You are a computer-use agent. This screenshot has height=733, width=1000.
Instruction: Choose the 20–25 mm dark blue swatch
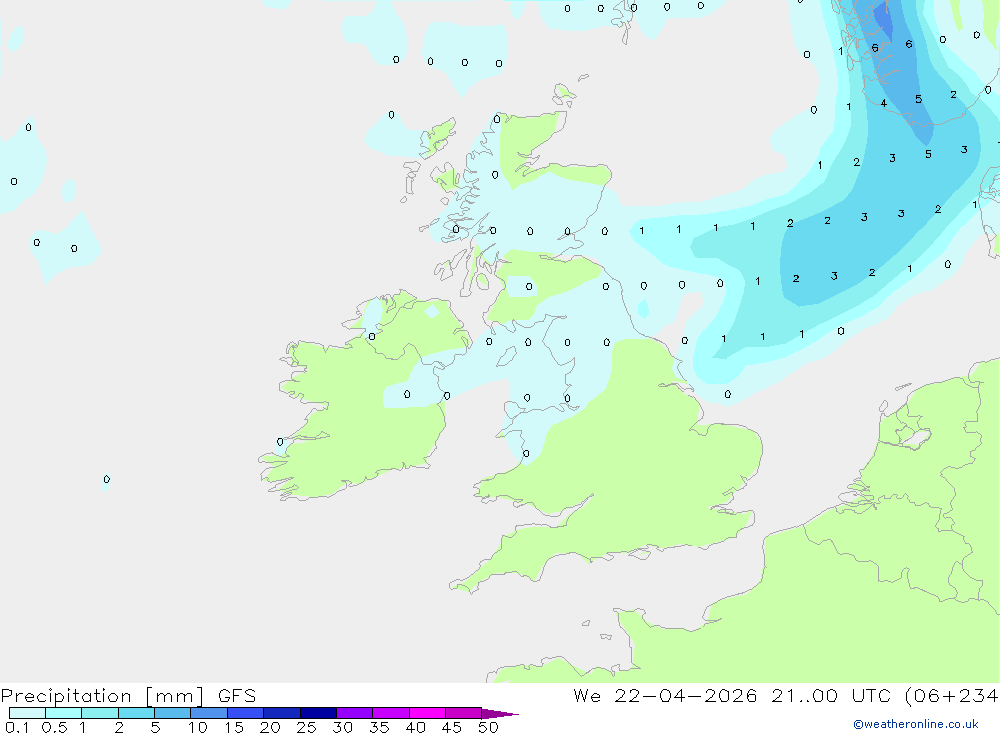point(281,713)
